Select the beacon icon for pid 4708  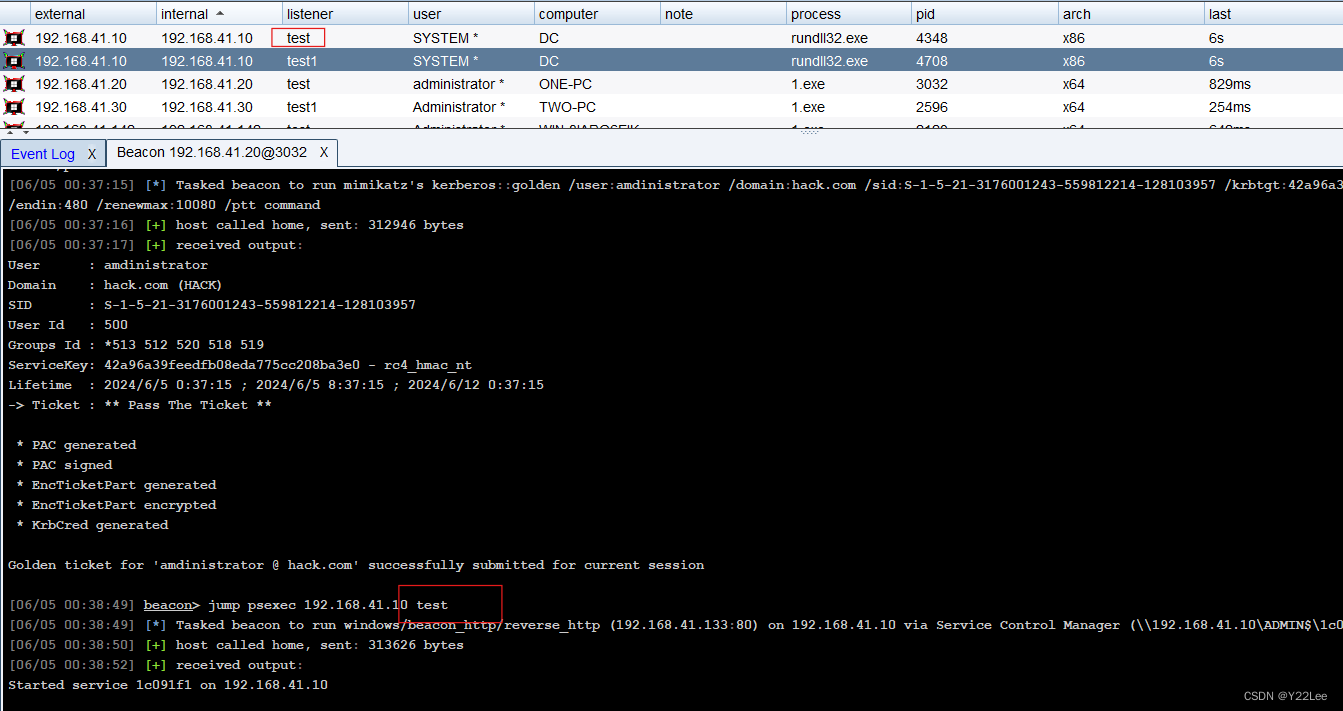coord(14,61)
